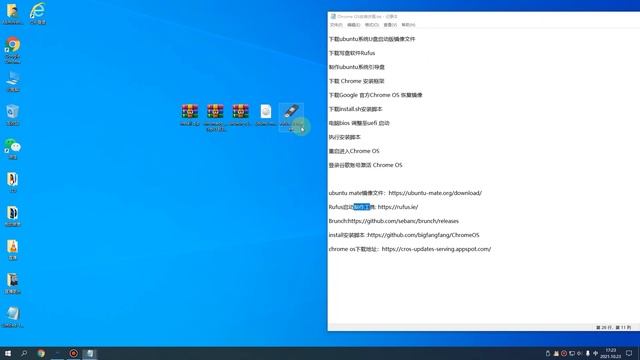Open the user folder icon beside Internet Explorer
This screenshot has height=360, width=640.
pos(12,13)
